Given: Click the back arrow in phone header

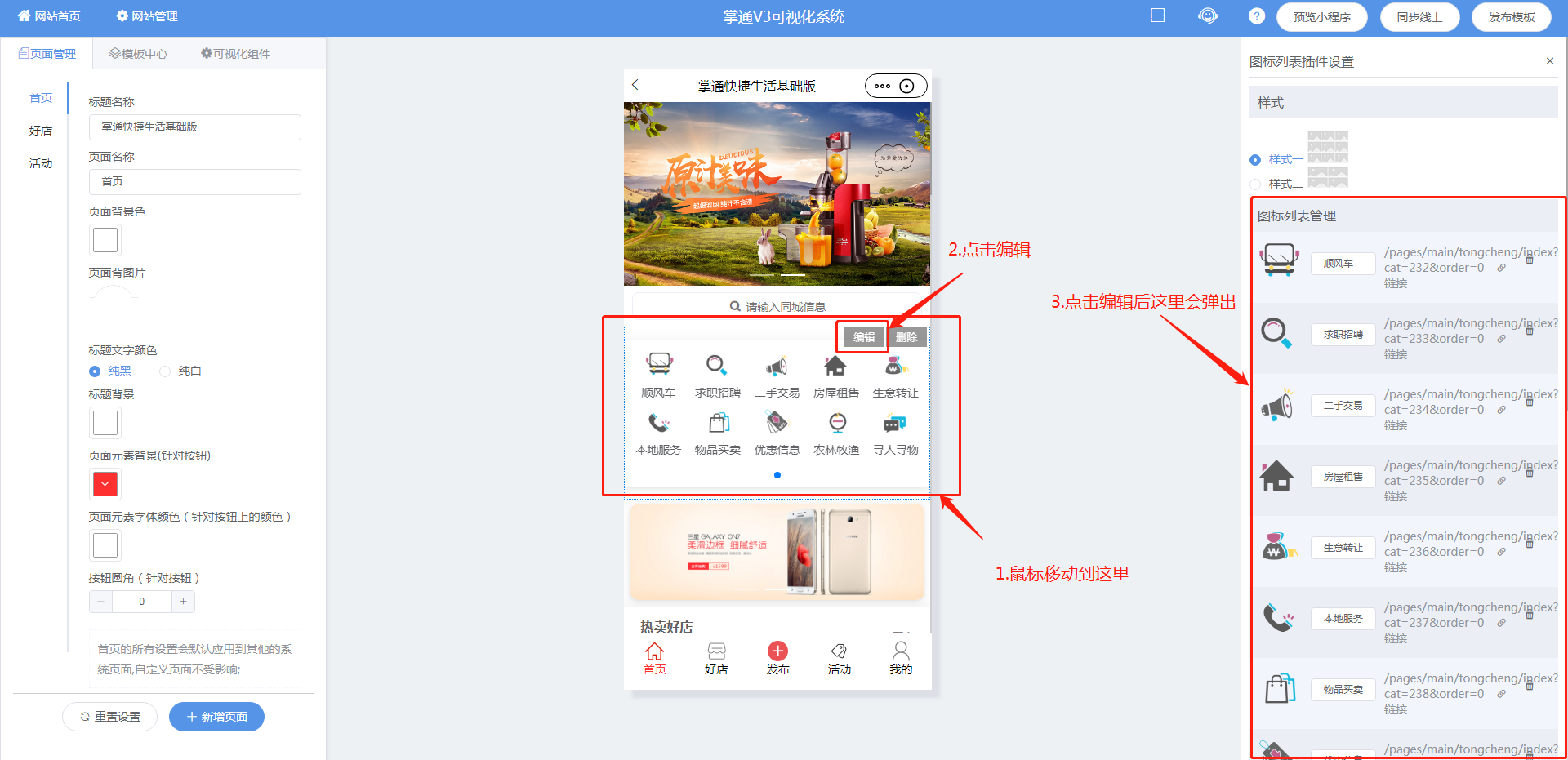Looking at the screenshot, I should [x=635, y=84].
